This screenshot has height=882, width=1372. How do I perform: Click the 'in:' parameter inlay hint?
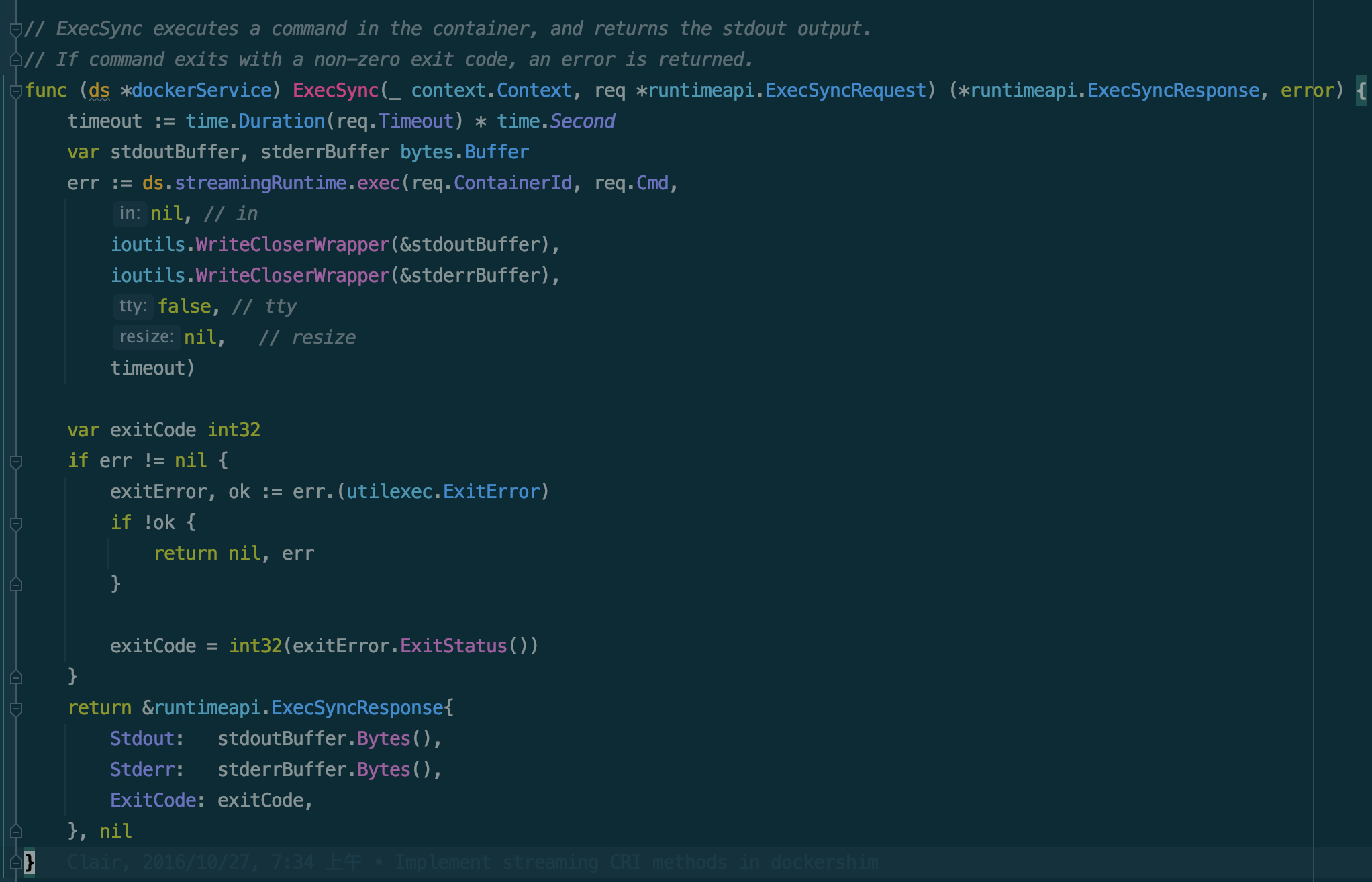tap(130, 214)
